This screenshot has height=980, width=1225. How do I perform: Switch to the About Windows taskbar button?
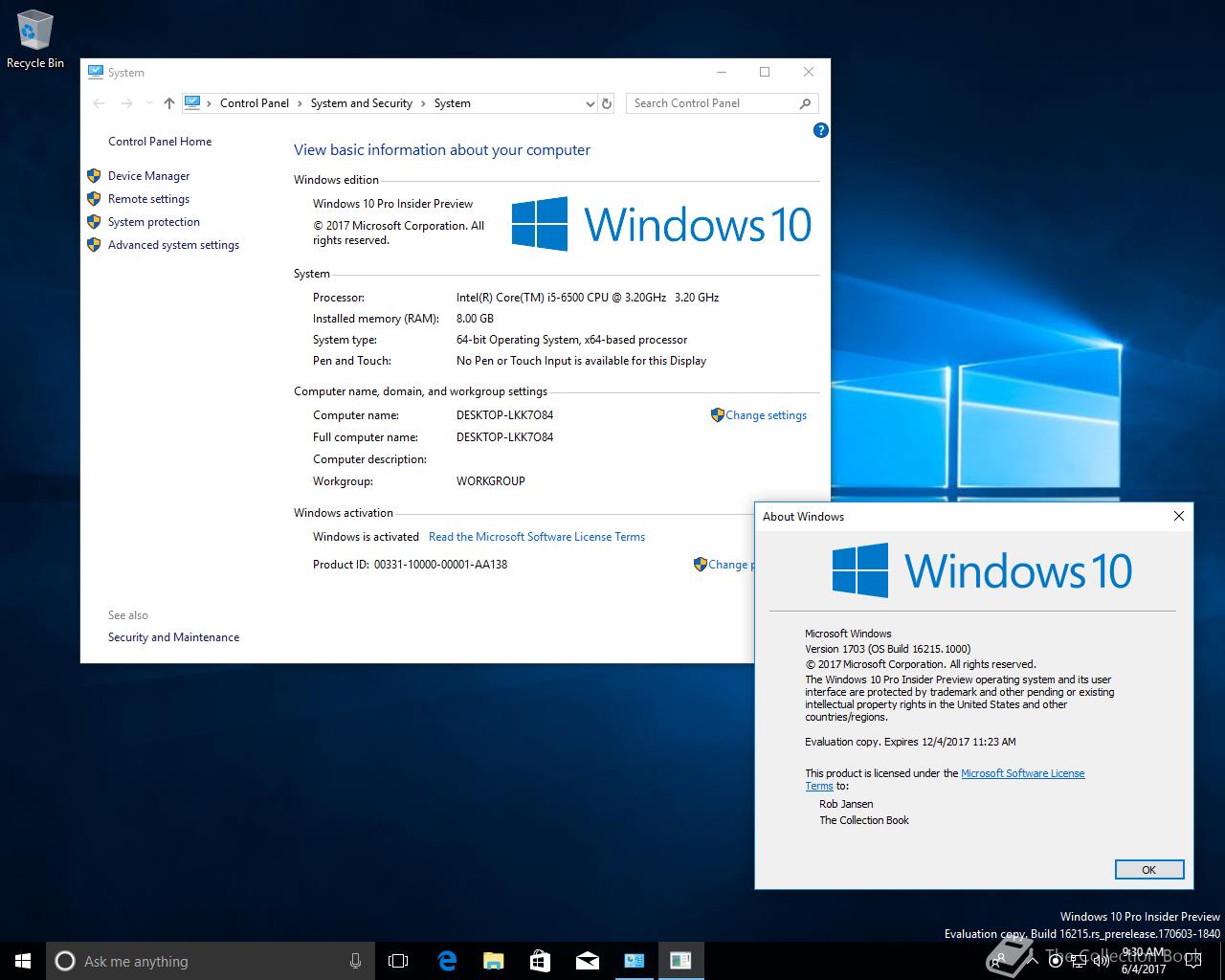(680, 961)
